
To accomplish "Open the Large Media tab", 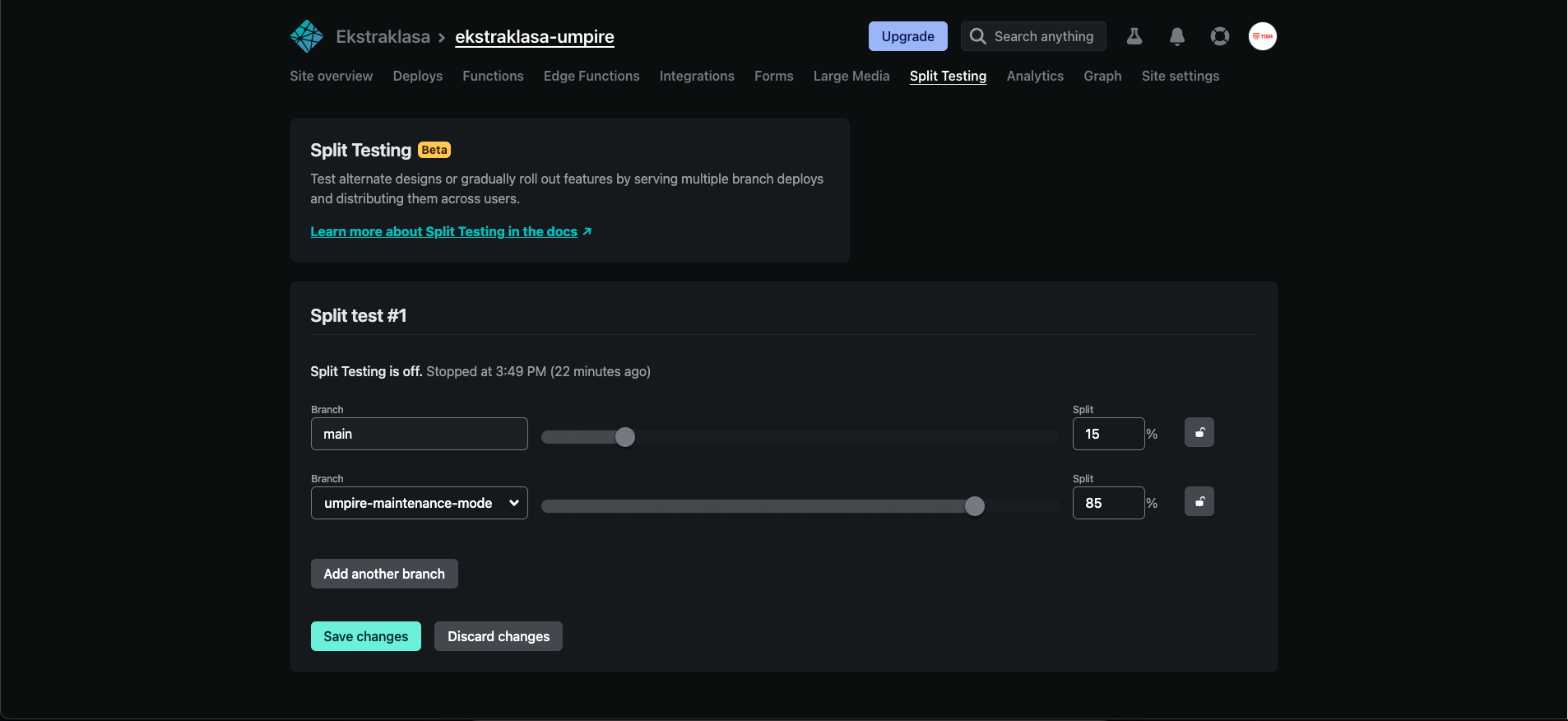I will 851,76.
